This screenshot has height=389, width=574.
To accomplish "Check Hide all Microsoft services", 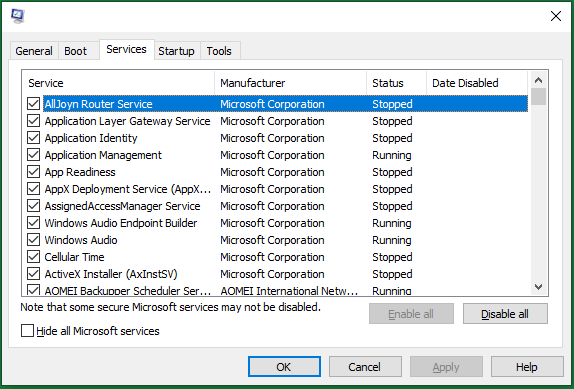I will 27,331.
